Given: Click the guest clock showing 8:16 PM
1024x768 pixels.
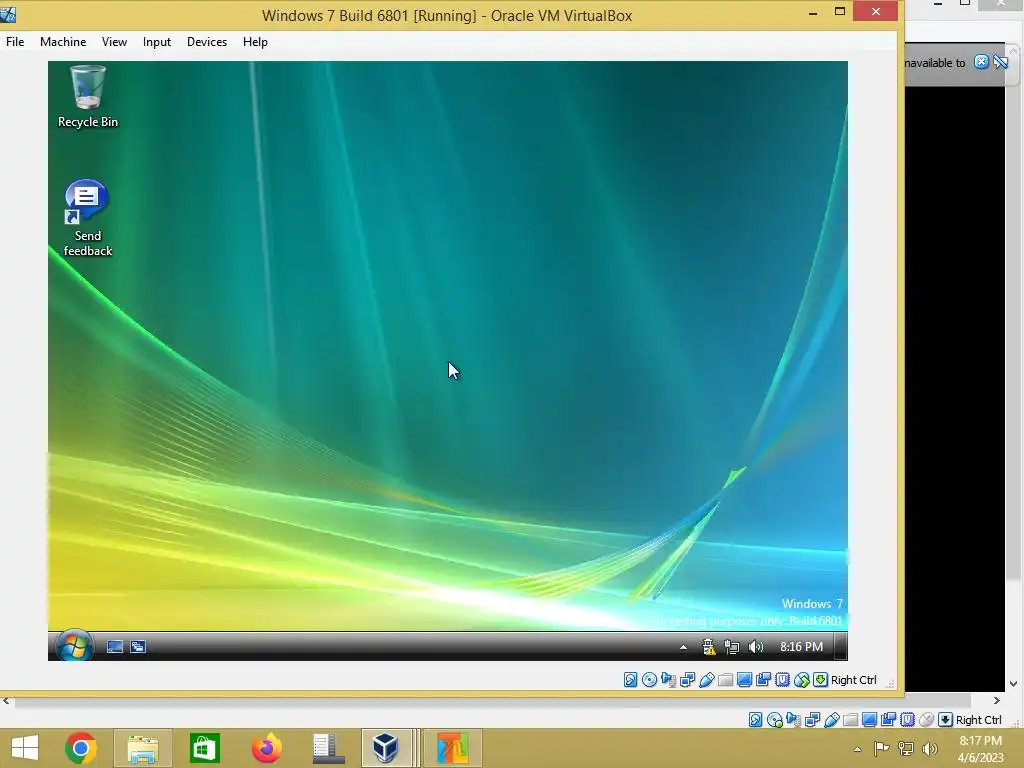Looking at the screenshot, I should pyautogui.click(x=801, y=647).
